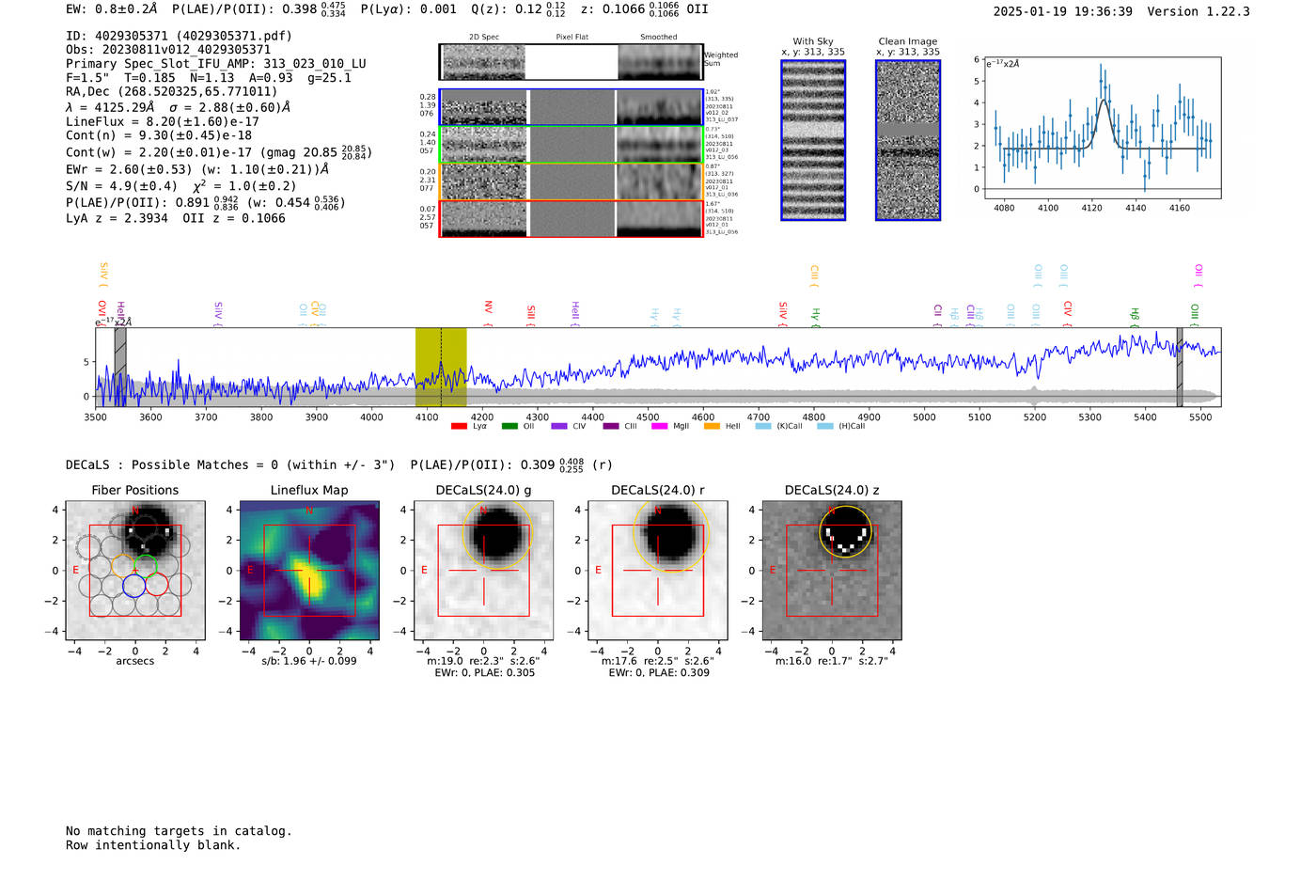Click 'Row intentionally blank.' text
Image resolution: width=1316 pixels, height=896 pixels.
coord(153,845)
